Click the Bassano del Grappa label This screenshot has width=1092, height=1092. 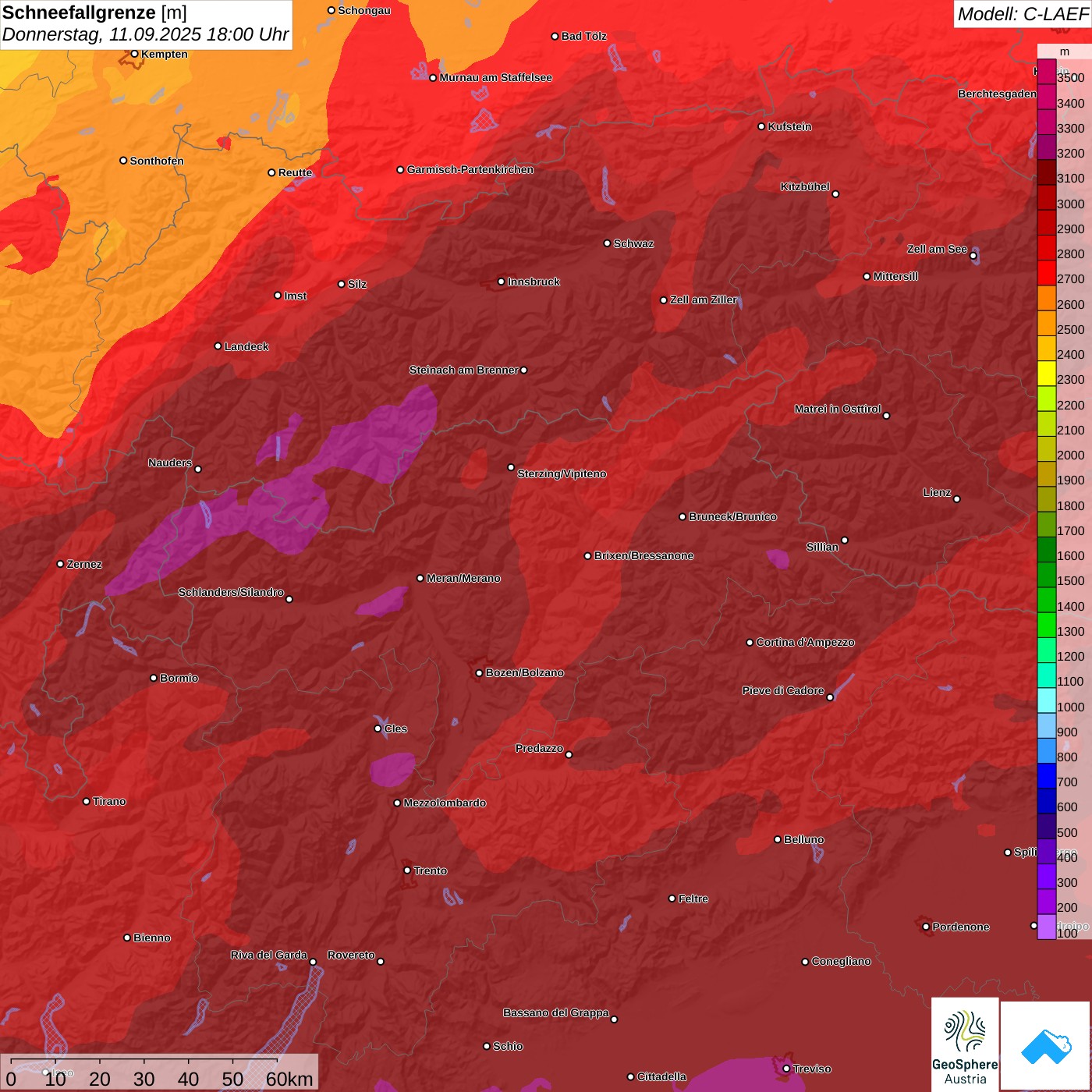[x=556, y=1012]
